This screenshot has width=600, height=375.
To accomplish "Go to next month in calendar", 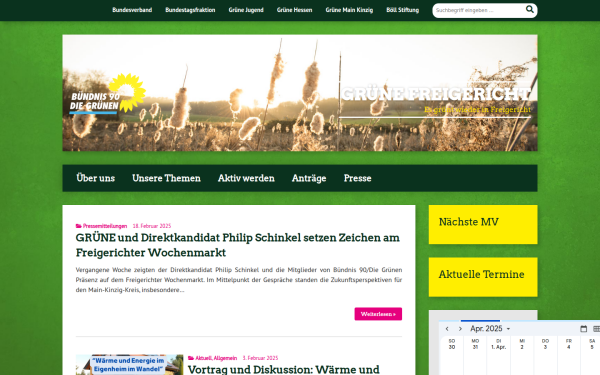I will [x=460, y=329].
